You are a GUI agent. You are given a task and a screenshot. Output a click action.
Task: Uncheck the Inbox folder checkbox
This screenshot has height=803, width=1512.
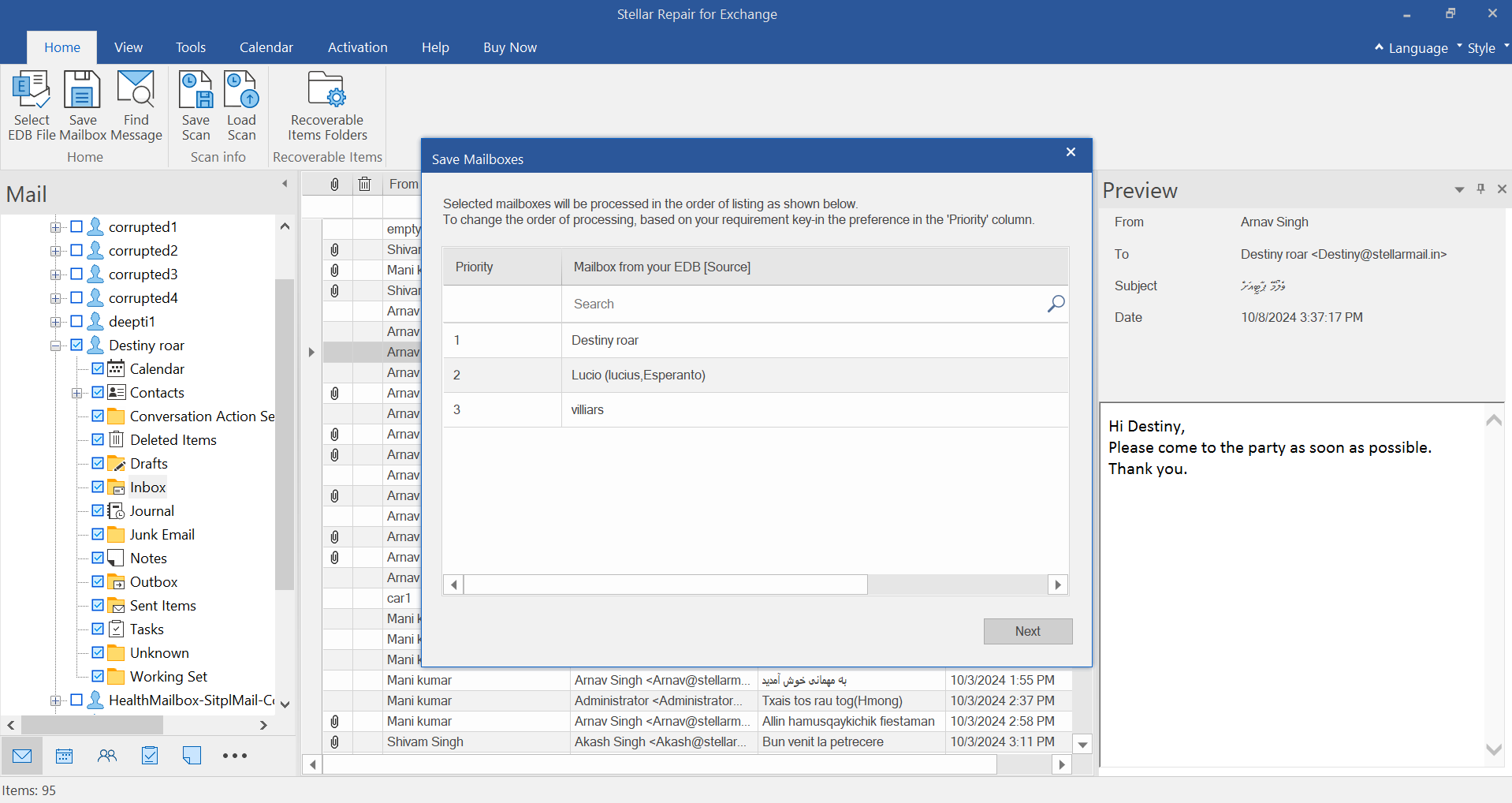point(98,487)
